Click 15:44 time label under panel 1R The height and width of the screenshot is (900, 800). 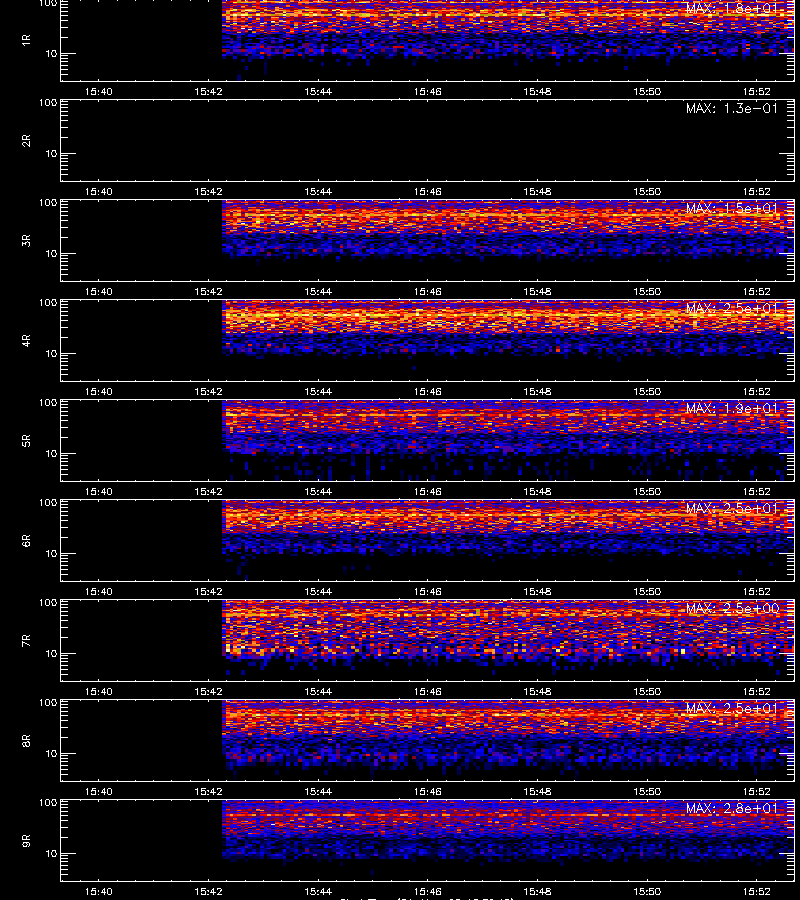318,91
